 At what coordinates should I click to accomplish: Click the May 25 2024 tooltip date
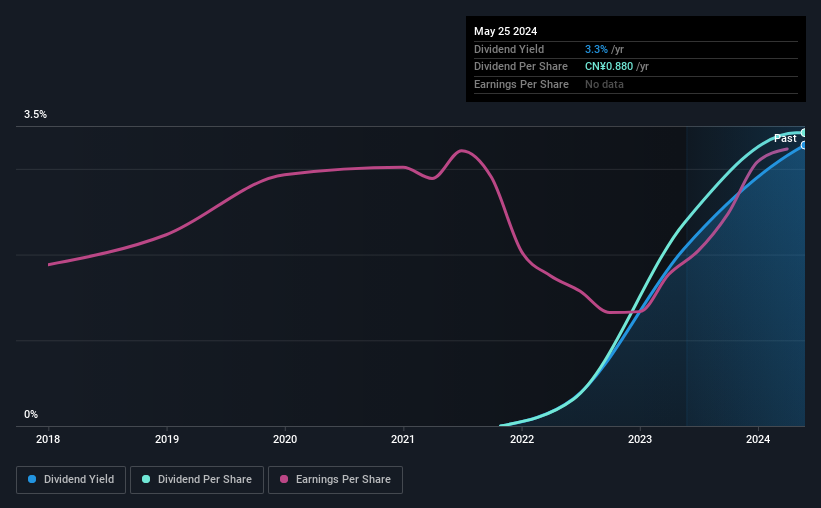click(x=505, y=31)
